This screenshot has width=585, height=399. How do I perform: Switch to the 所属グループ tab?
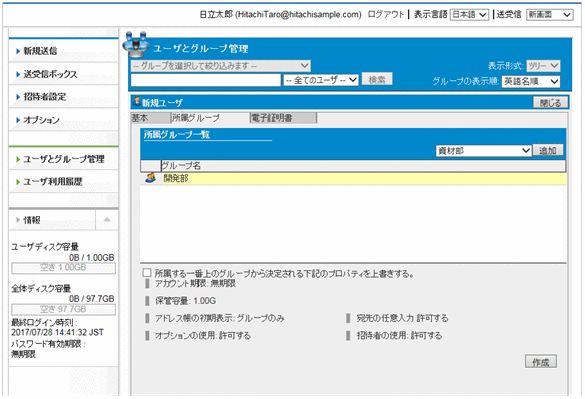(210, 118)
